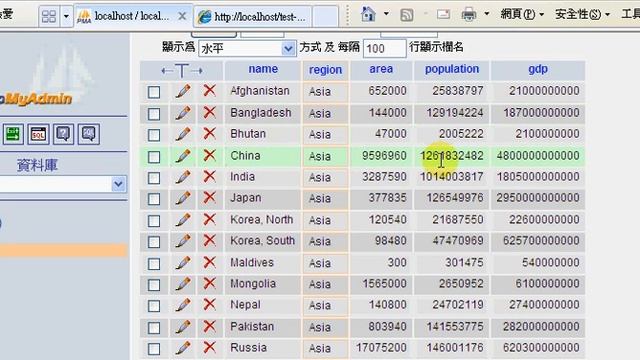Screen dimensions: 640x360
Task: Expand the Quick Tabs dropdown arrow
Action: [x=66, y=16]
